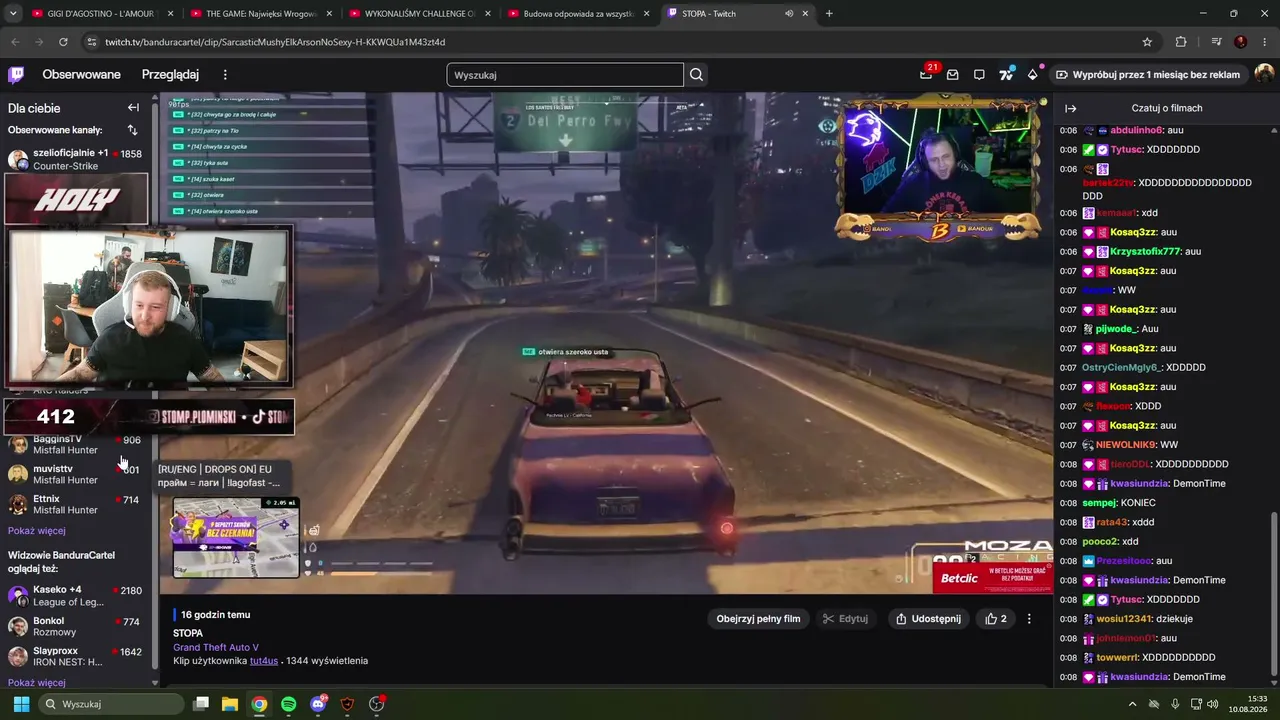Click the browser address bar URL
The width and height of the screenshot is (1280, 720).
pos(275,42)
